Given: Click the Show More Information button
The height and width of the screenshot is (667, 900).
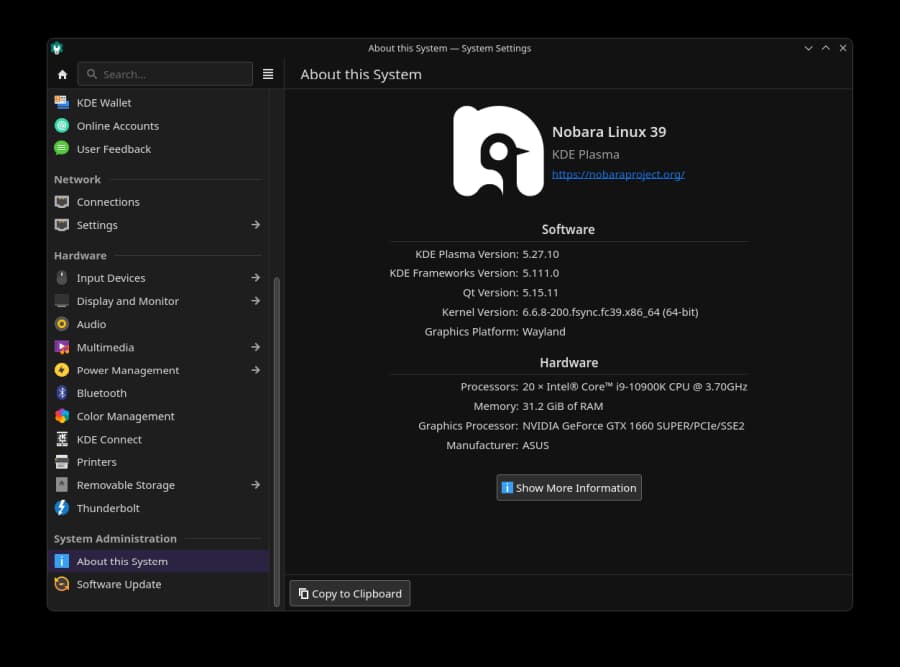Looking at the screenshot, I should (569, 488).
